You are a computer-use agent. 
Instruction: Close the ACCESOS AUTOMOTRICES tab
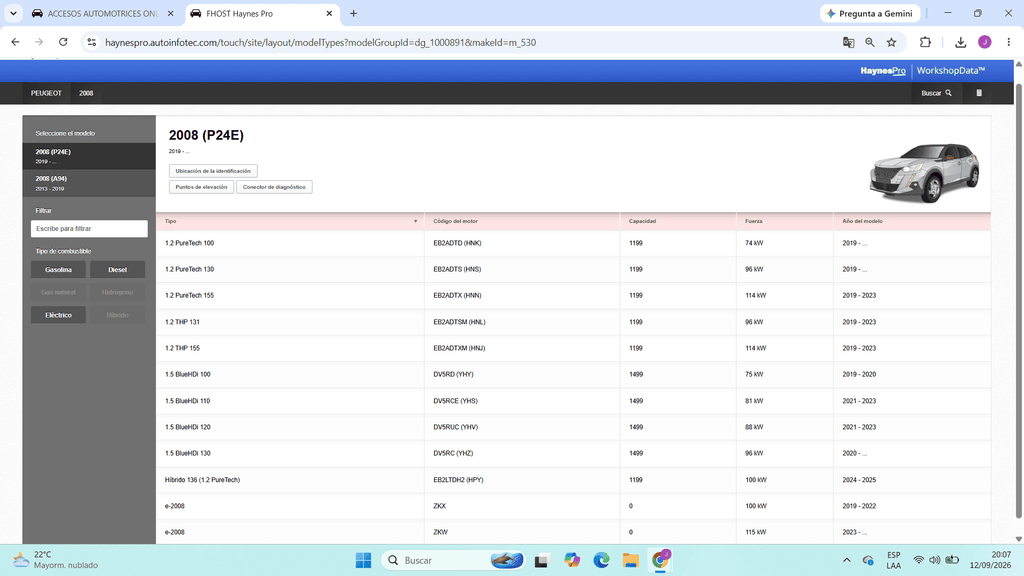pos(170,13)
